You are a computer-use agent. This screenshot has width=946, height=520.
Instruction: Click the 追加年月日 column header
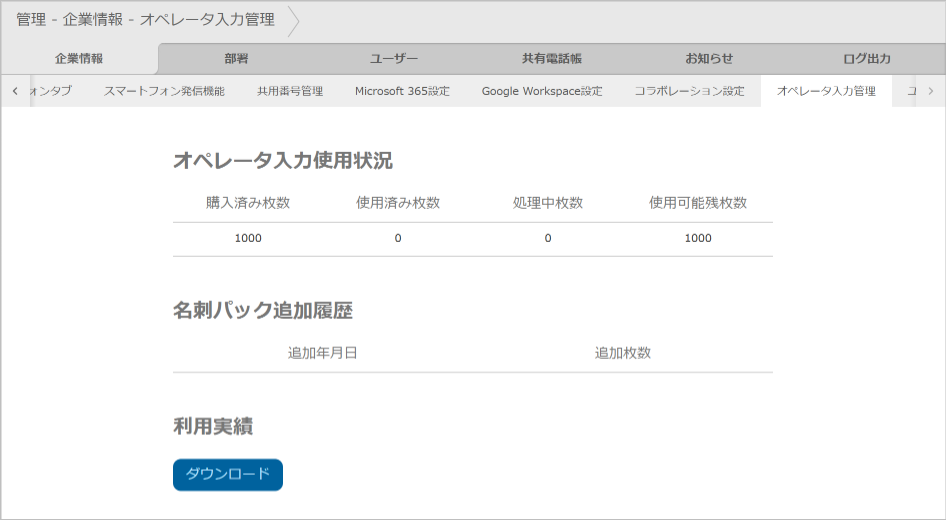323,353
